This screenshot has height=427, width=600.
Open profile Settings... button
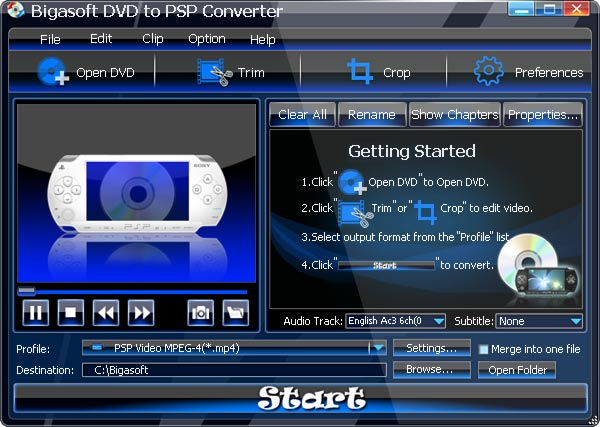432,348
